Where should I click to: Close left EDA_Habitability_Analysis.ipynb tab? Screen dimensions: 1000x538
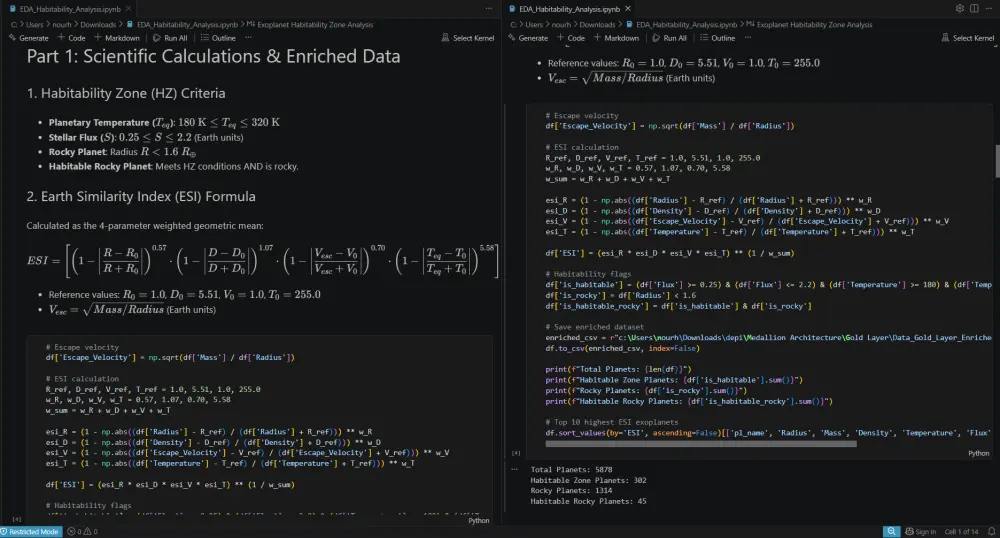(x=128, y=9)
